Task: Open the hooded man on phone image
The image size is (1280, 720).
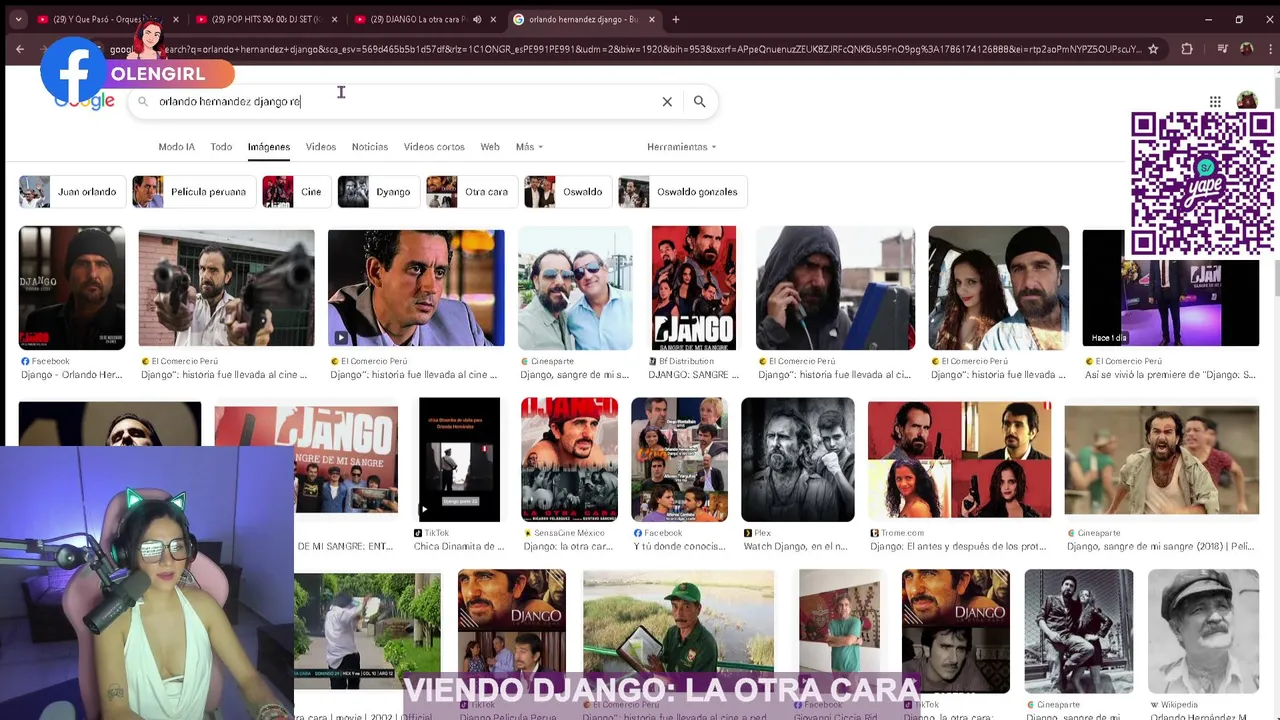Action: pos(835,288)
